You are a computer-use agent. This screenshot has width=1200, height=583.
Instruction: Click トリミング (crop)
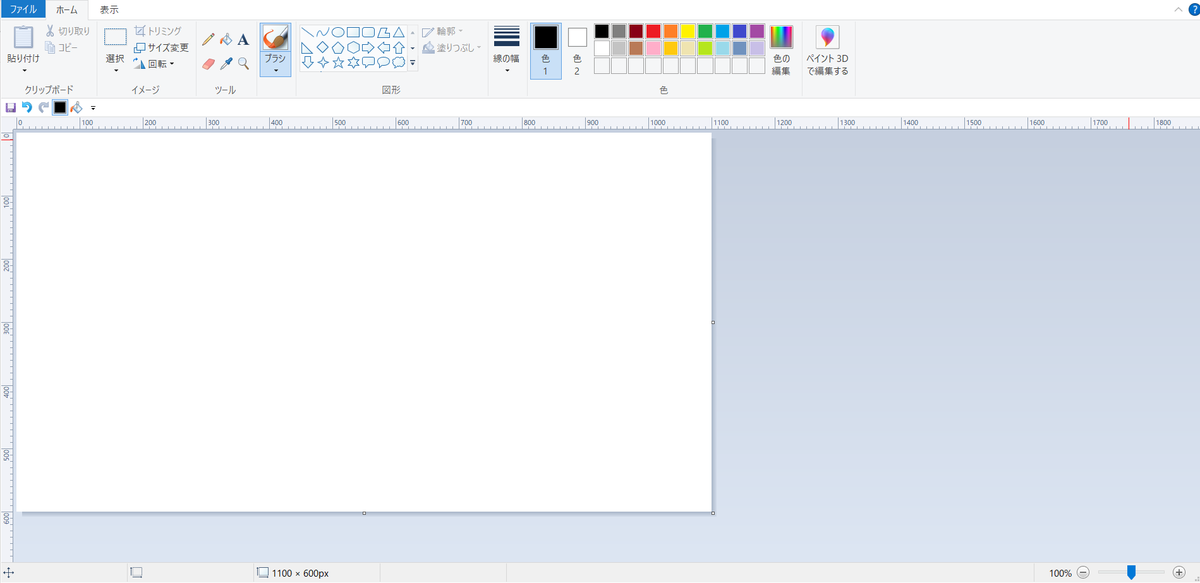tap(158, 31)
